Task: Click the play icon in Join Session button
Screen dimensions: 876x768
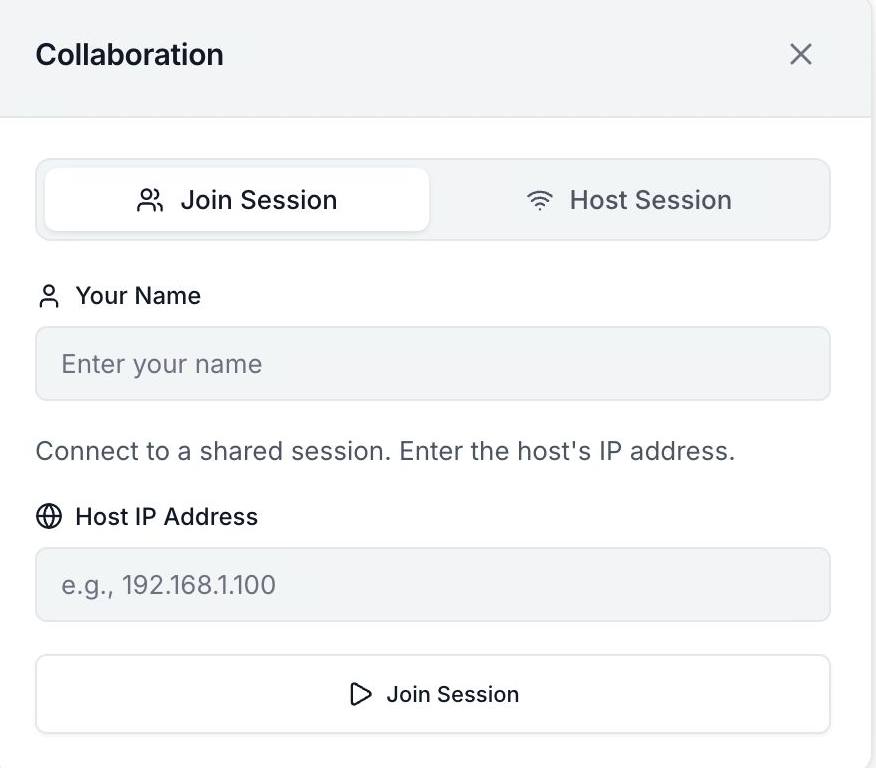Action: [361, 694]
